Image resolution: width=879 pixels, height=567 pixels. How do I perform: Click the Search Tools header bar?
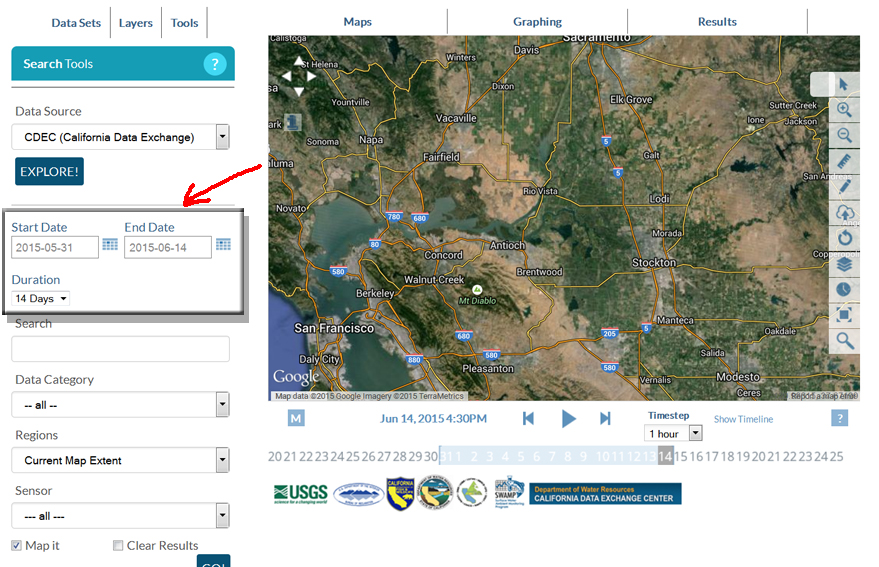123,63
